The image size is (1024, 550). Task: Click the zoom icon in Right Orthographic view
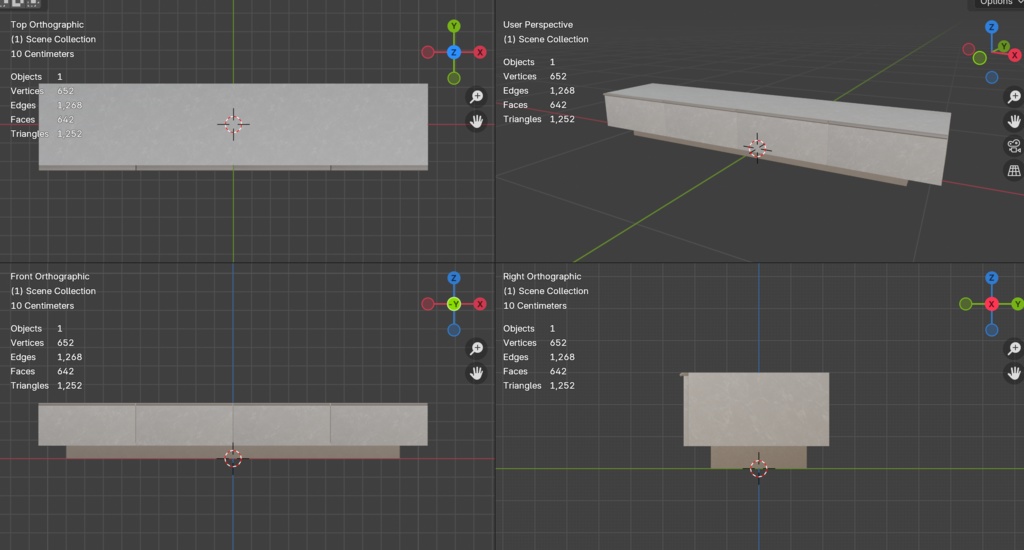(x=1014, y=348)
